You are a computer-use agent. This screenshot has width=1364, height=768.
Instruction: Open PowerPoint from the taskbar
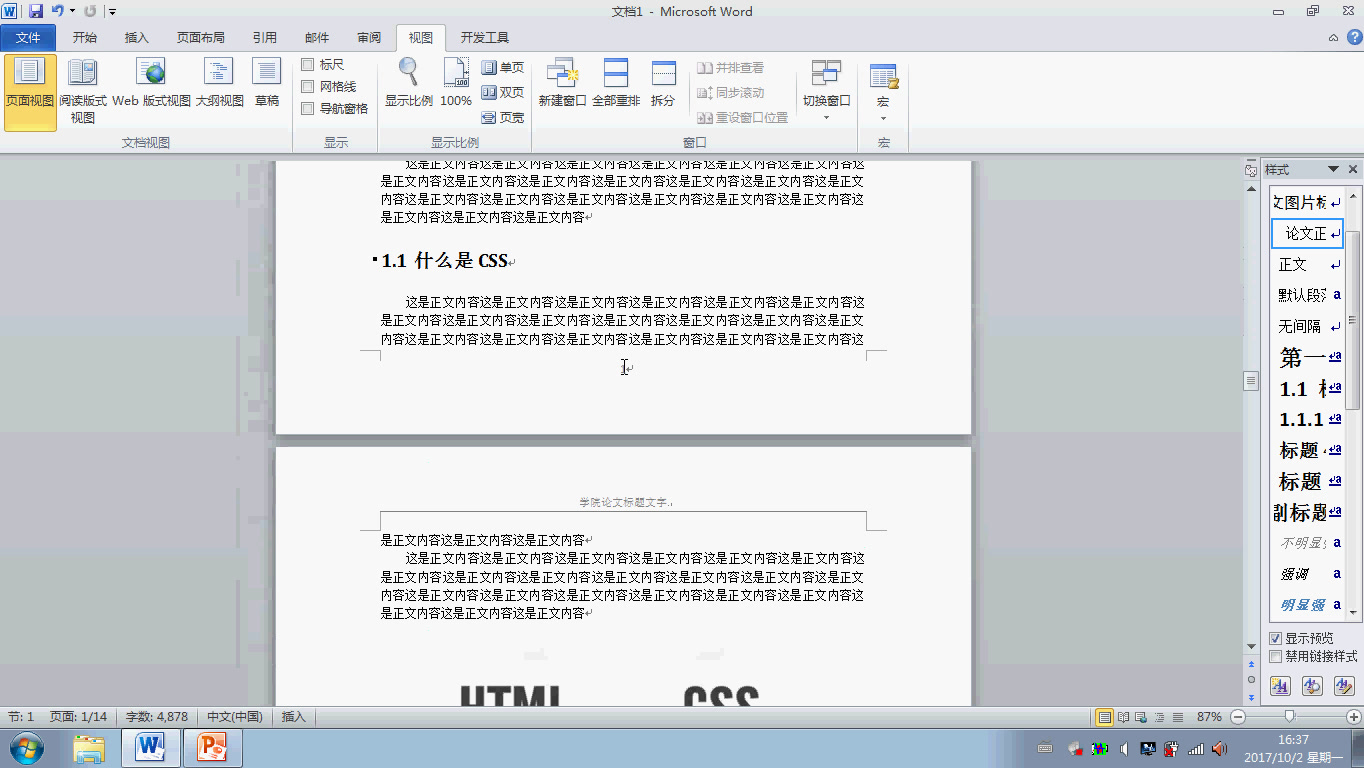pyautogui.click(x=211, y=747)
